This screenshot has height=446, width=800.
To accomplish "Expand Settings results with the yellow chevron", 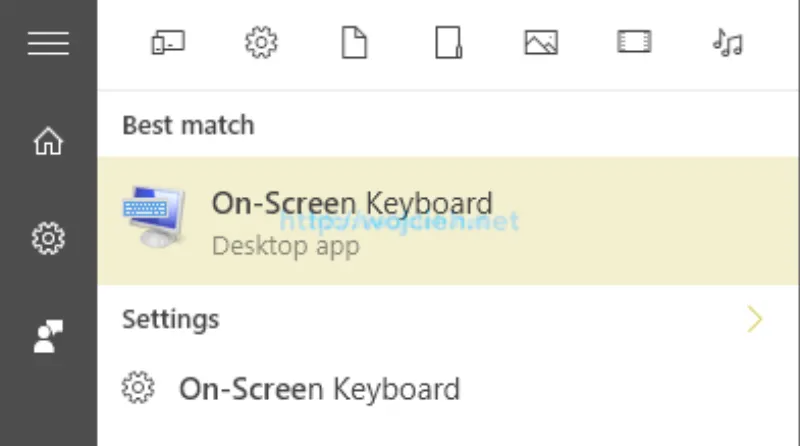I will tap(755, 320).
